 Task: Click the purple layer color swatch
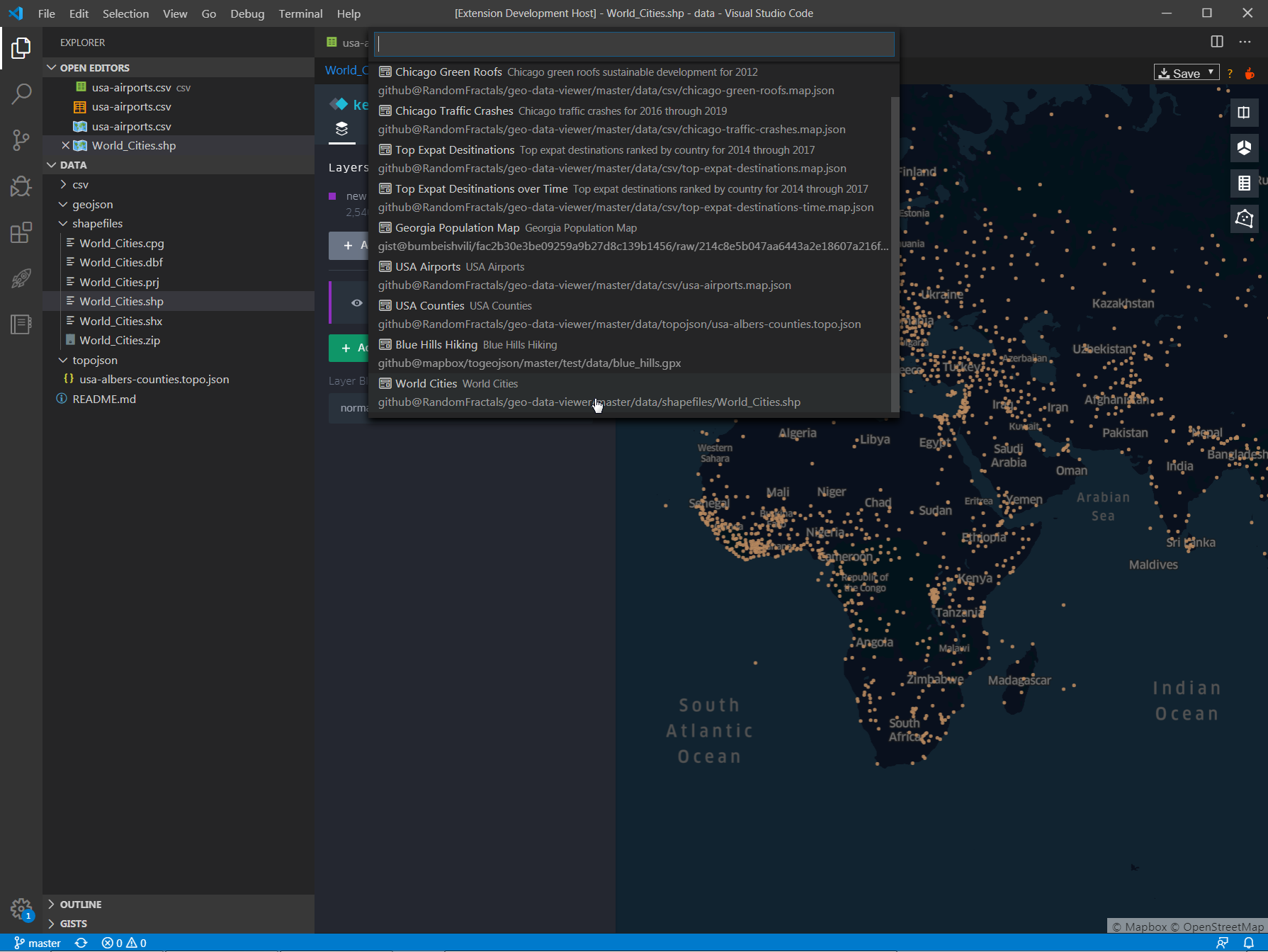pyautogui.click(x=332, y=196)
